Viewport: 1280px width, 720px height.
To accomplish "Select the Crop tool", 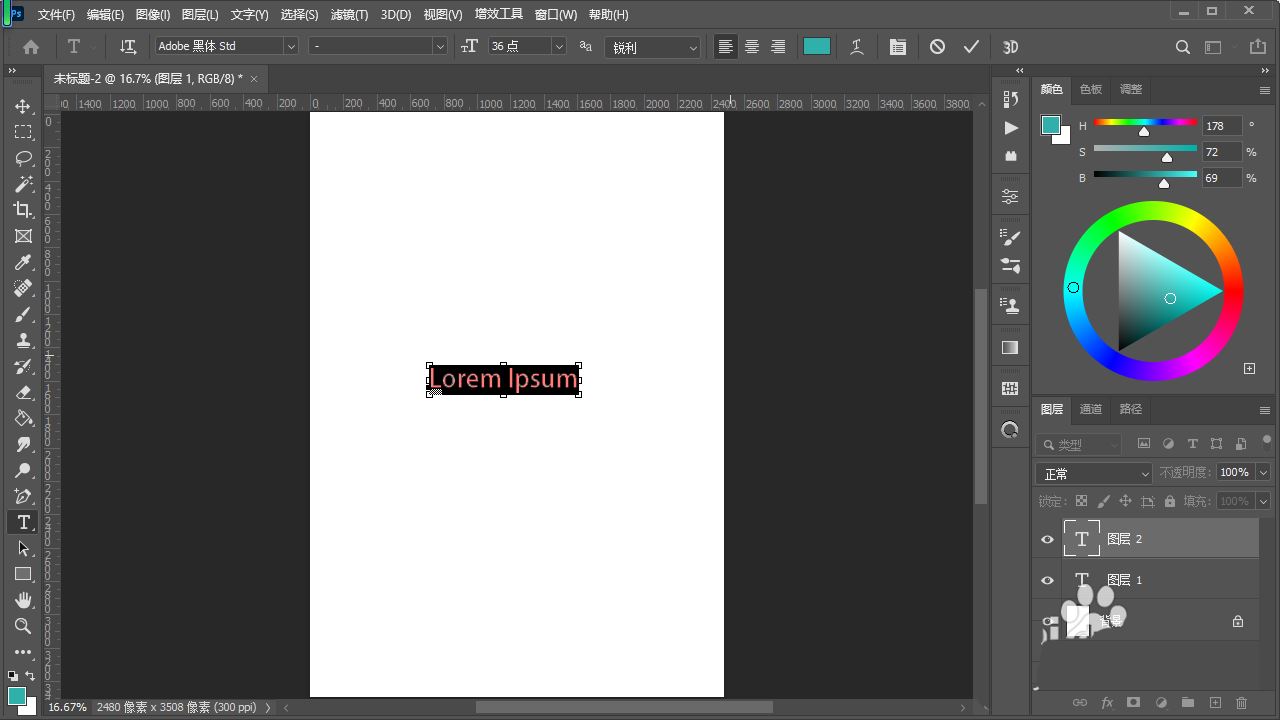I will point(23,210).
